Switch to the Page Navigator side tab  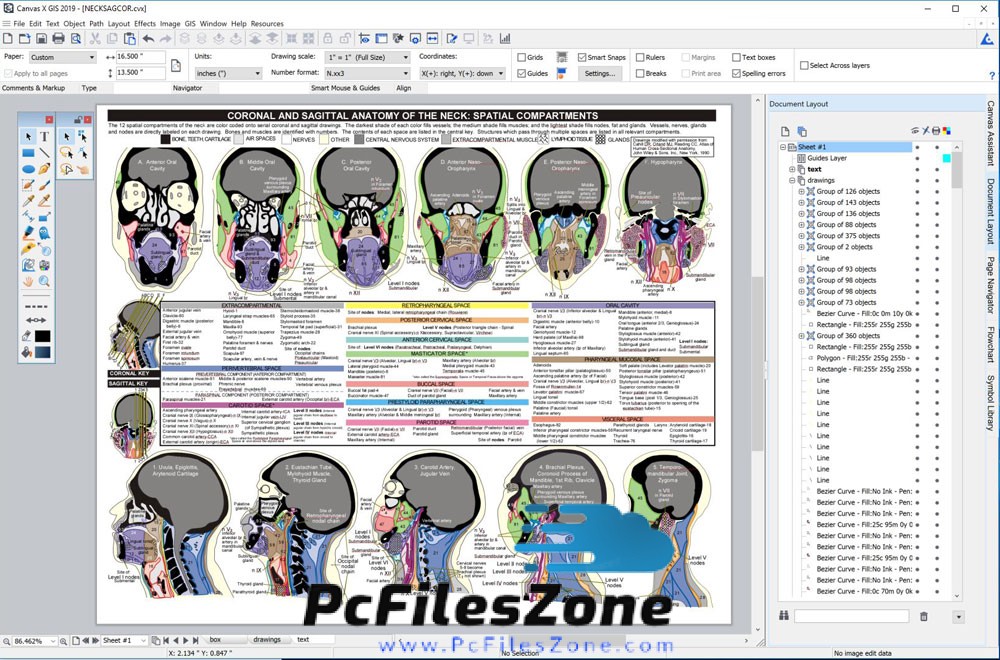[x=990, y=284]
